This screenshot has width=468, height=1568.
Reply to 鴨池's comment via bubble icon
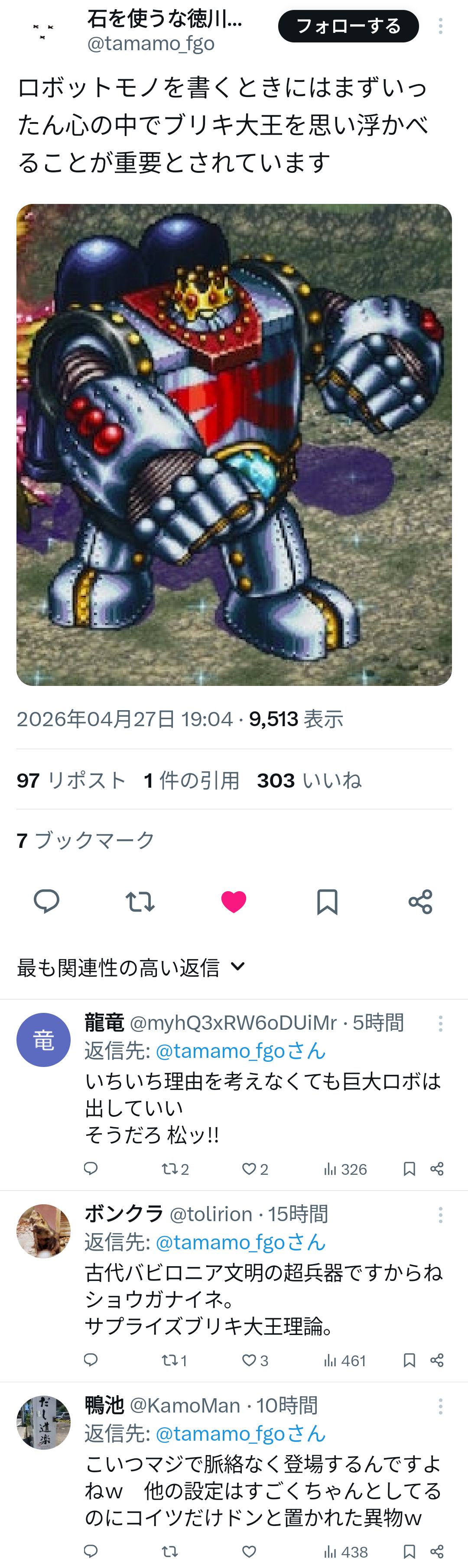[x=91, y=1551]
